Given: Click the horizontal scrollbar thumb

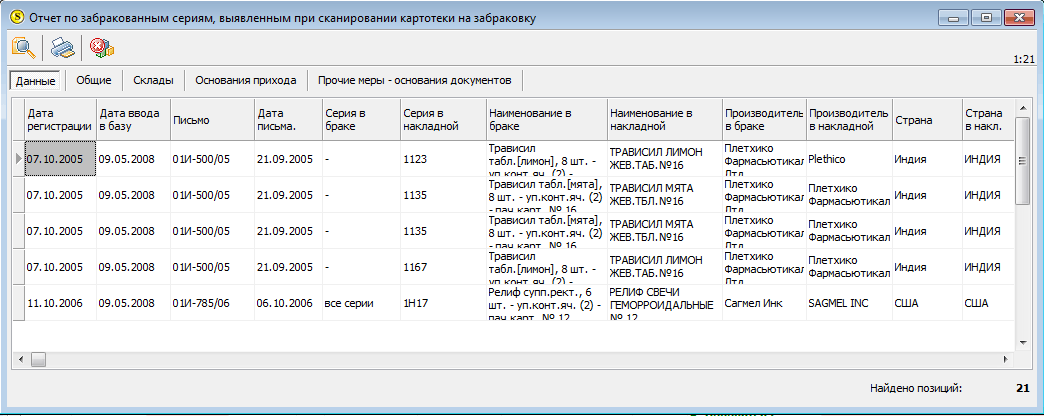Looking at the screenshot, I should 38,359.
